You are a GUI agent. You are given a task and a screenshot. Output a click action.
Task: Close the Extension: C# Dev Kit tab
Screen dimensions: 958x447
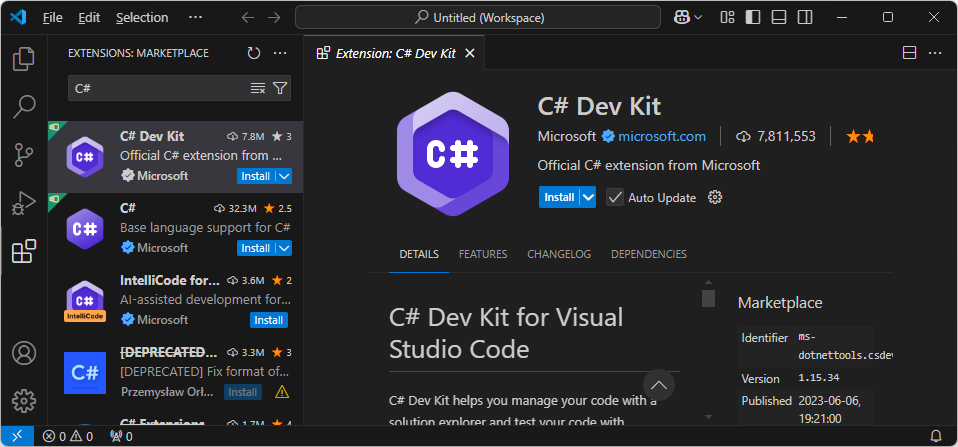pos(470,54)
